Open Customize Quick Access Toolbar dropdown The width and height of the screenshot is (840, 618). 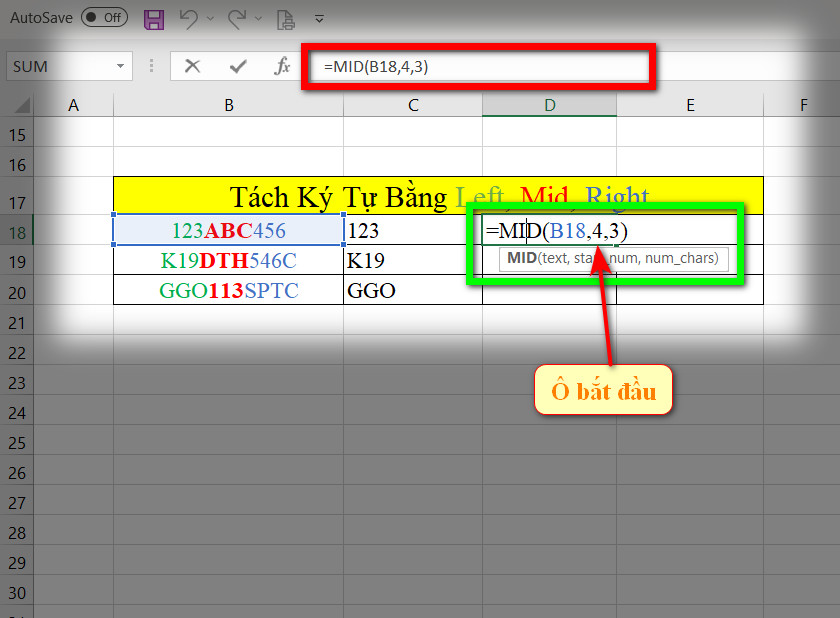click(x=319, y=19)
